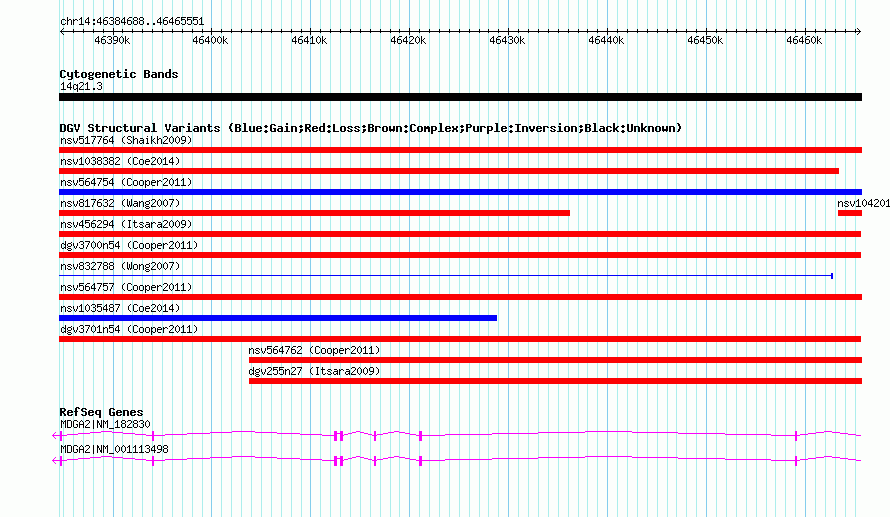This screenshot has height=517, width=890.
Task: Click the nsv564757 (Cooper2011) label
Action: pos(126,287)
